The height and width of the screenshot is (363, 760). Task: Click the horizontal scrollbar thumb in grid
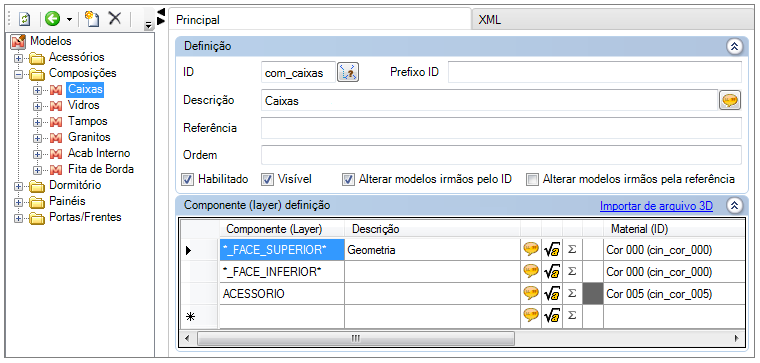tap(355, 338)
